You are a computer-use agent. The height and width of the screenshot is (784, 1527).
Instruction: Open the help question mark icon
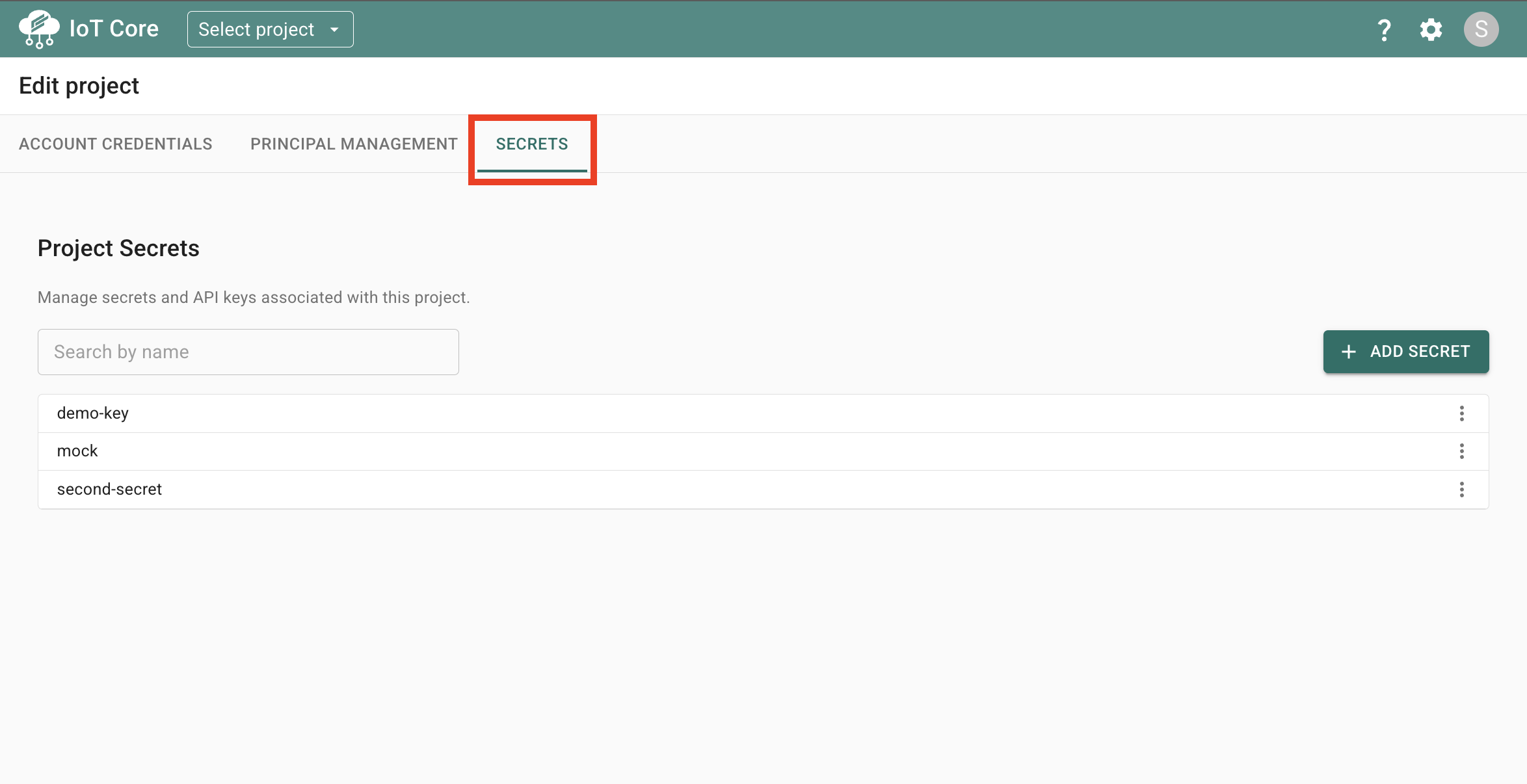pyautogui.click(x=1384, y=29)
